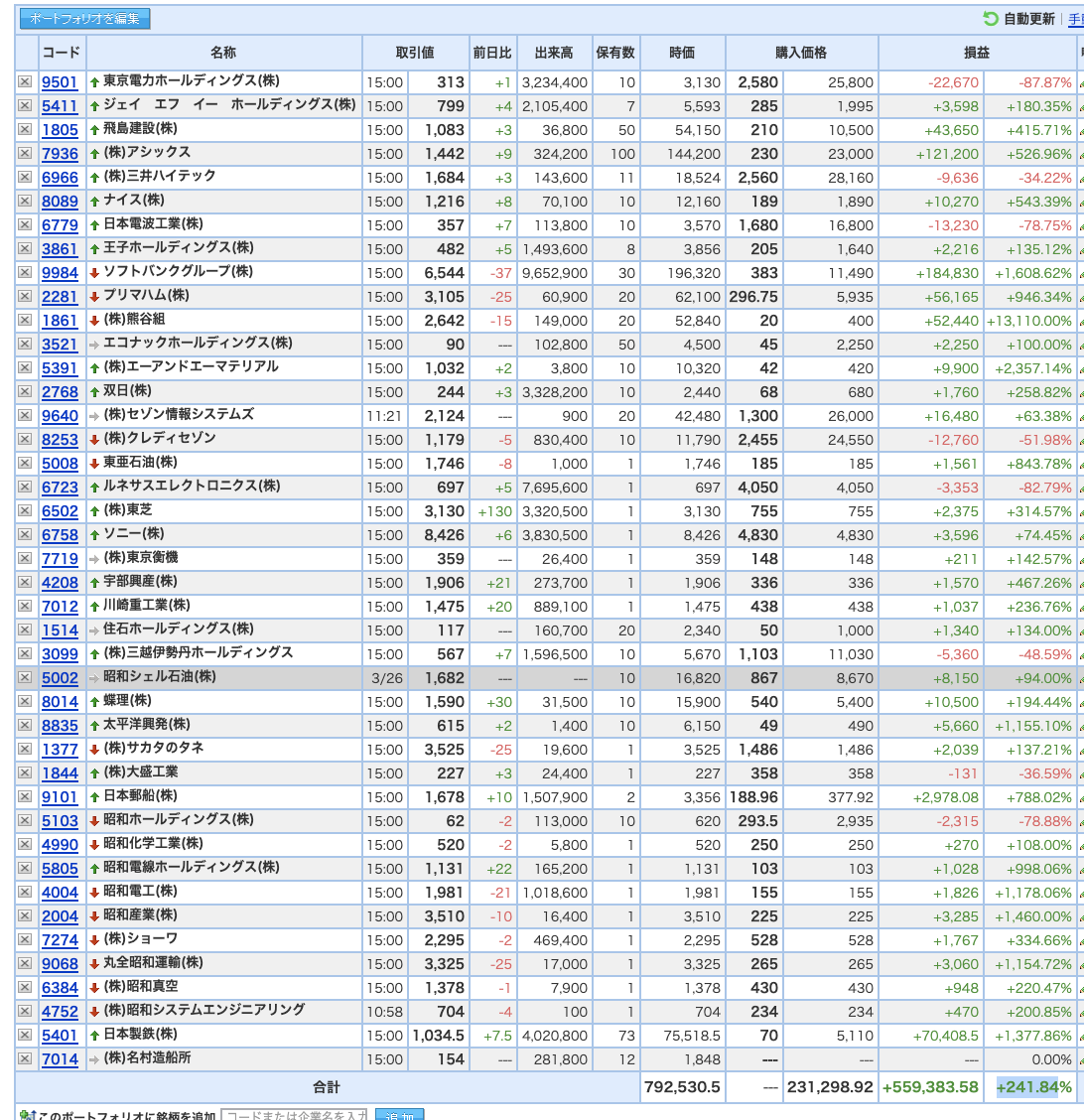Click the 出来高 column header

(554, 53)
